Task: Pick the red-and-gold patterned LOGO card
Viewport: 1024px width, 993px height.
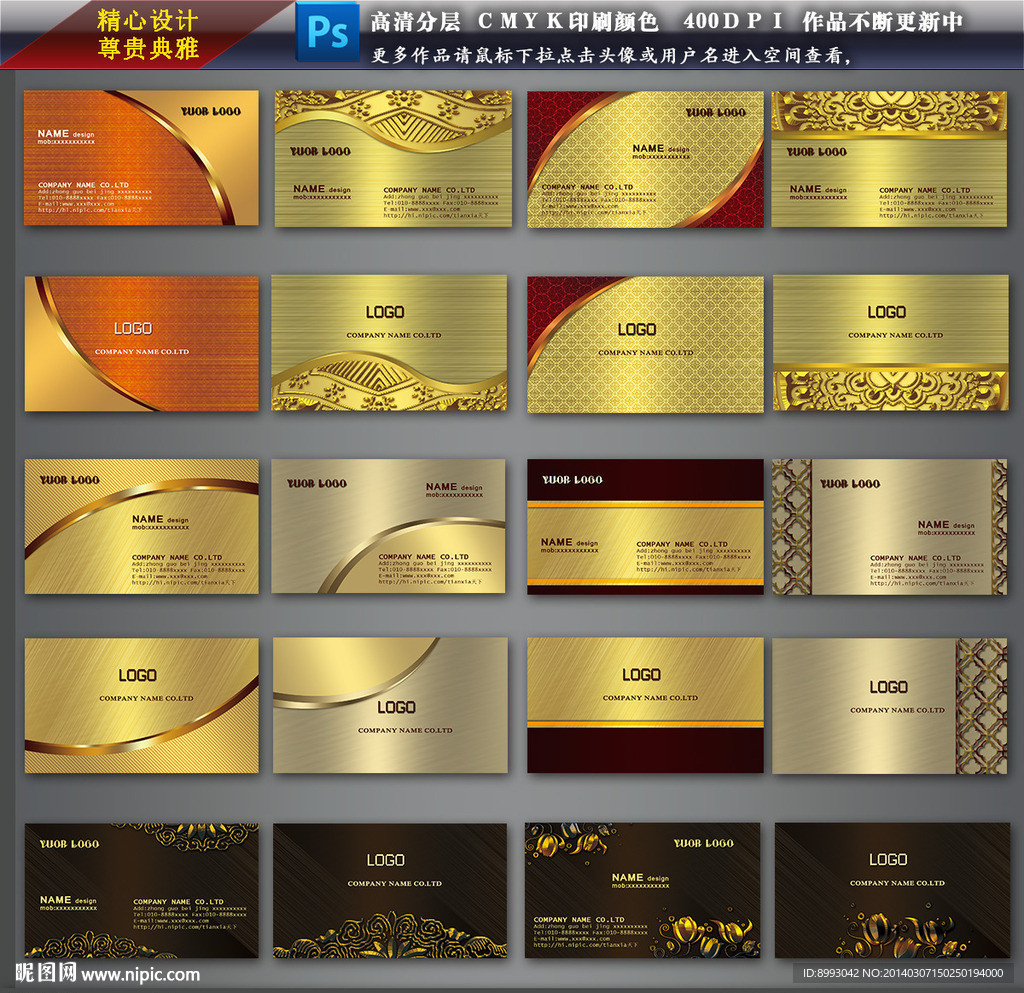Action: click(645, 343)
